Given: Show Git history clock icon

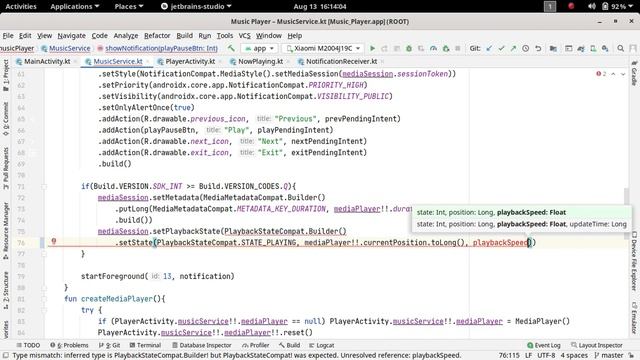Looking at the screenshot, I should tap(526, 48).
